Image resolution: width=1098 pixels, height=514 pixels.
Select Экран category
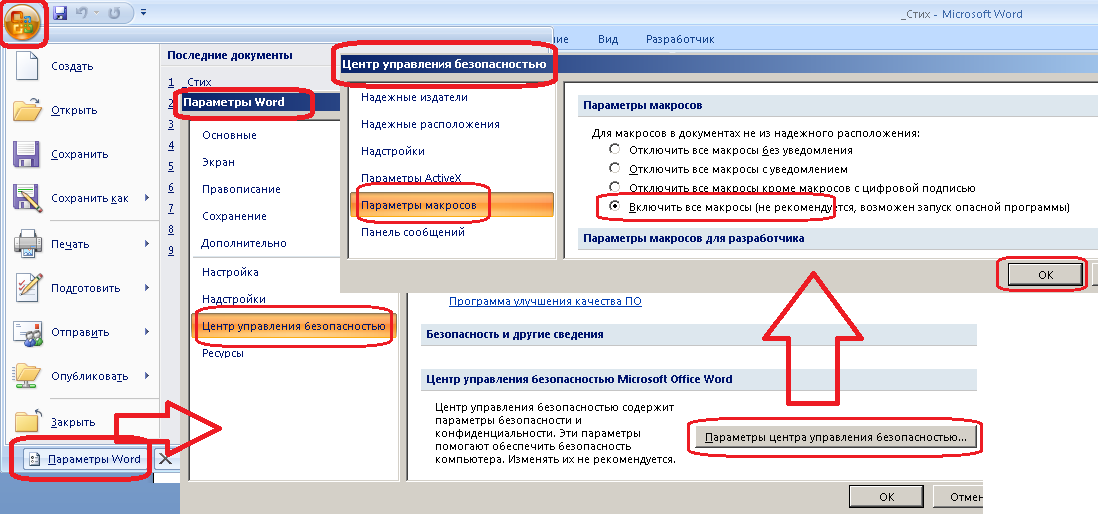pos(218,162)
